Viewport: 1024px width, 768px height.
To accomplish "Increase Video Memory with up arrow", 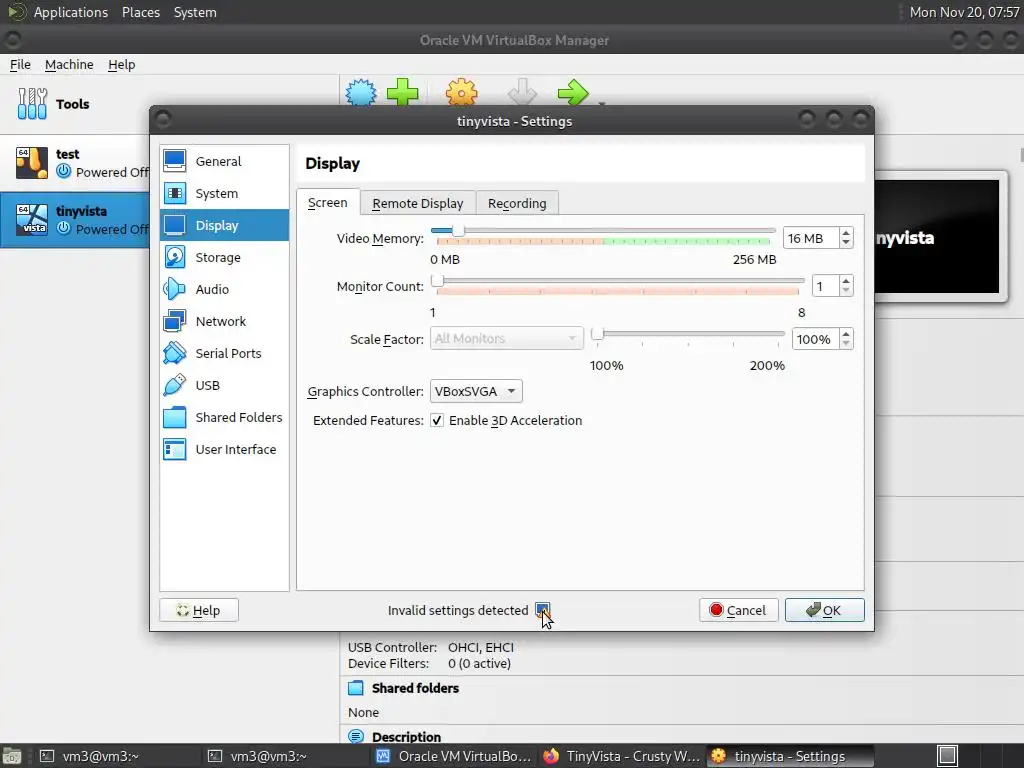I will (846, 232).
